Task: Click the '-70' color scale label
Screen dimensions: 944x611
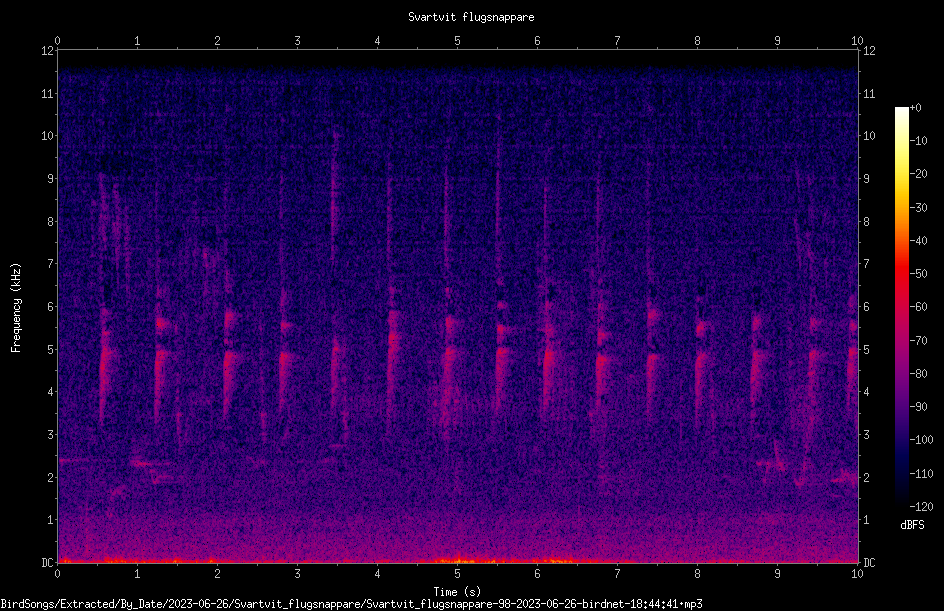Action: click(918, 341)
